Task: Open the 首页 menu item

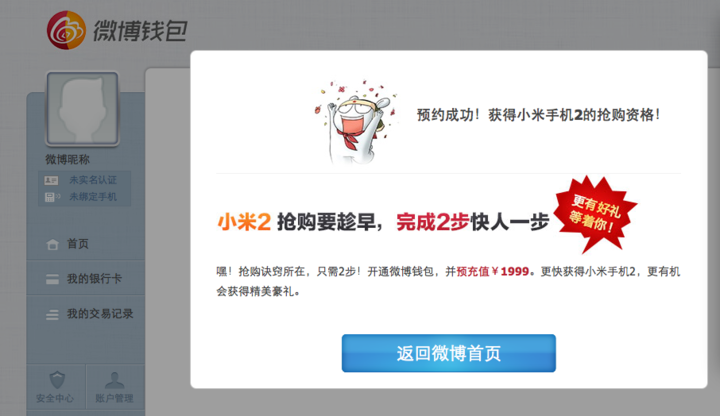Action: [x=86, y=243]
